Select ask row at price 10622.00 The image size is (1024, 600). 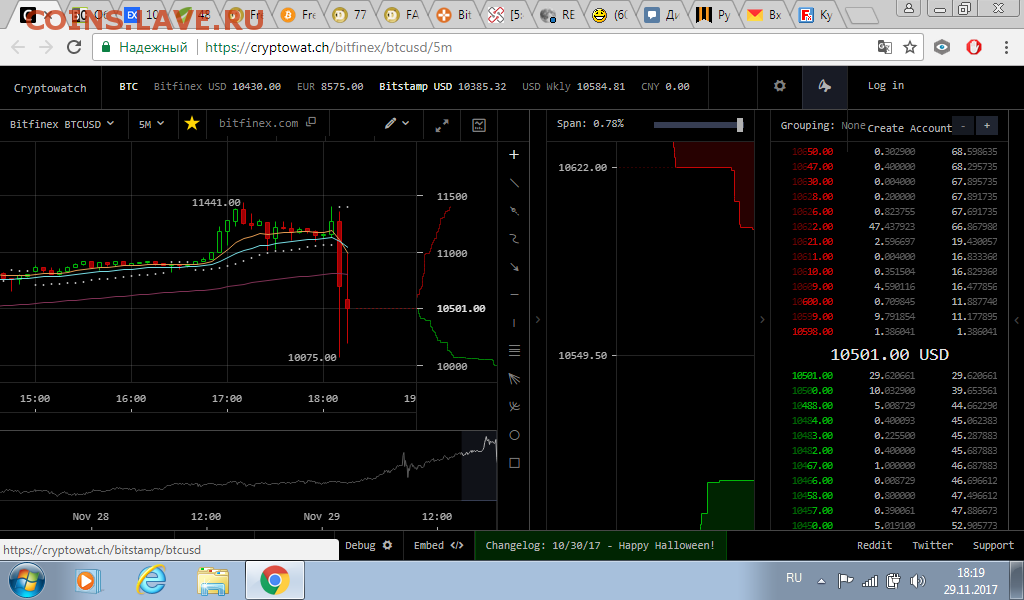pyautogui.click(x=894, y=227)
